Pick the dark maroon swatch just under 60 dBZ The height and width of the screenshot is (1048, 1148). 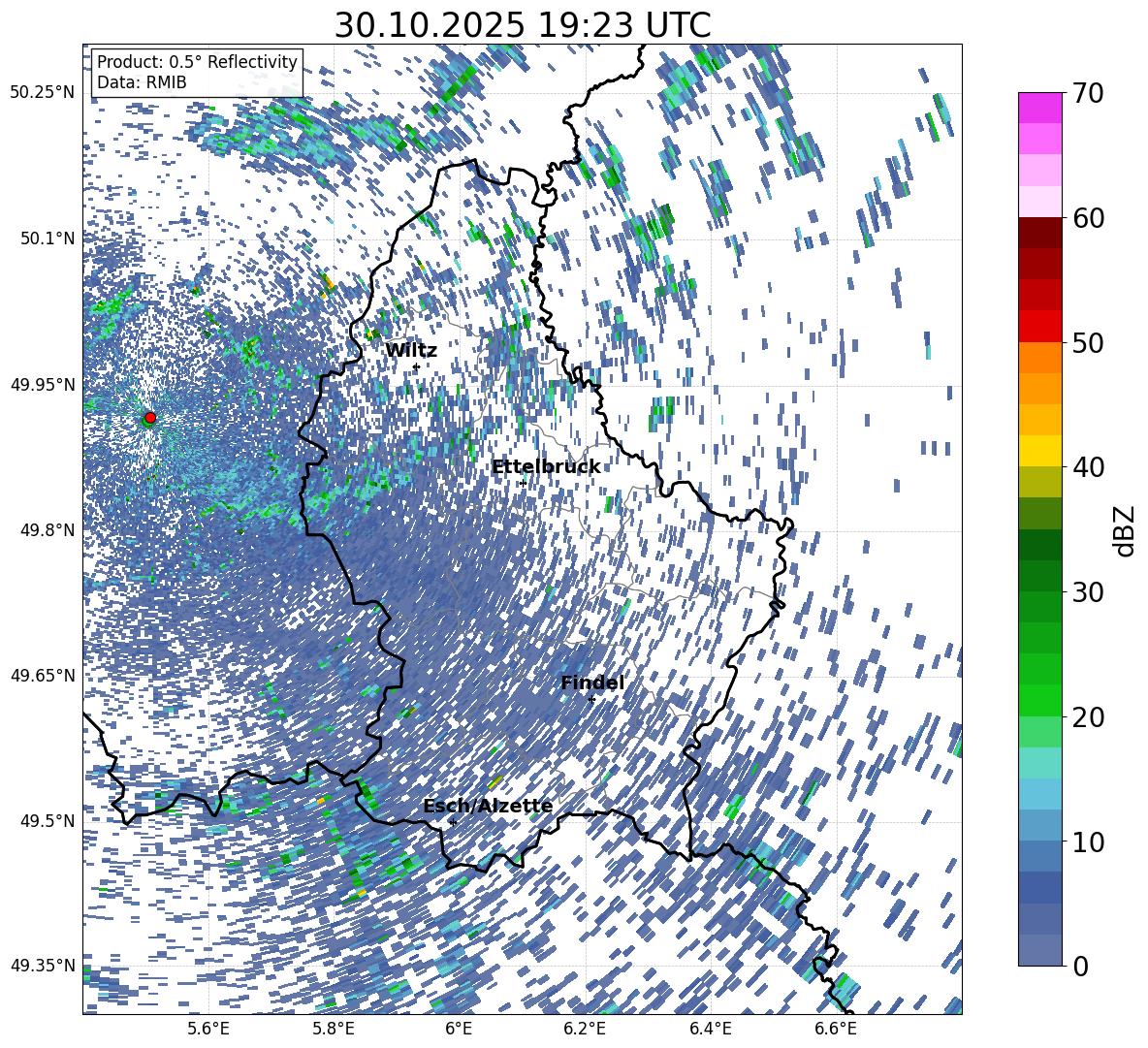pos(1040,234)
